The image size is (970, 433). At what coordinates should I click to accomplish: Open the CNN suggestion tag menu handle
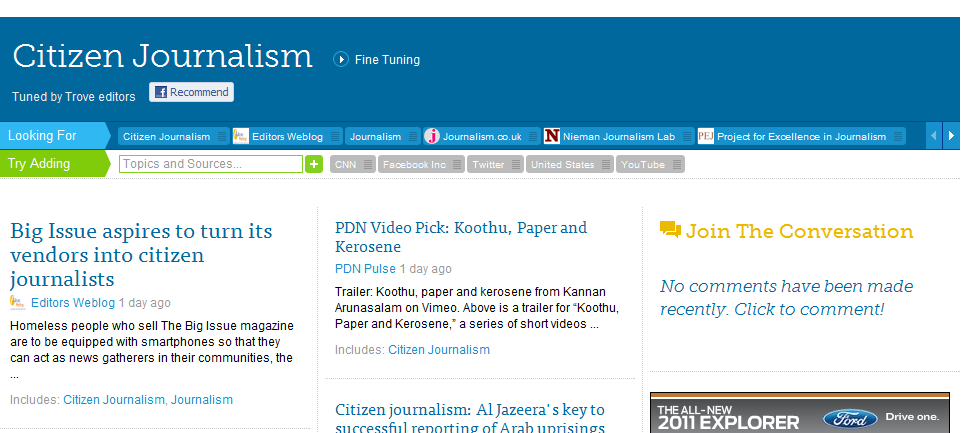pyautogui.click(x=368, y=164)
